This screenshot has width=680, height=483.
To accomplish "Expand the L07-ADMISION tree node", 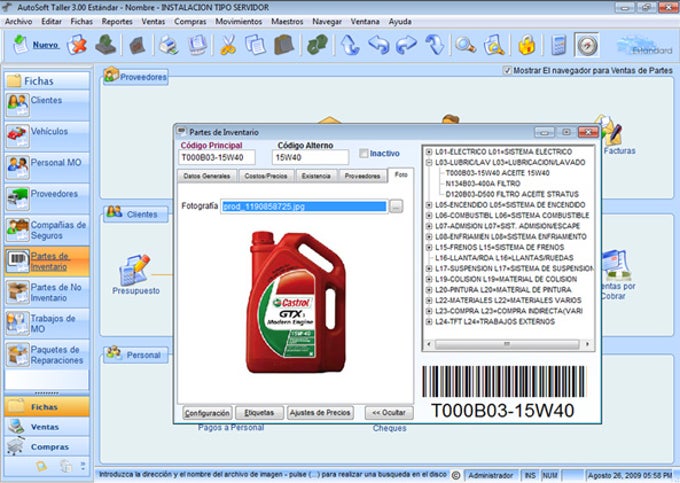I will pos(429,226).
